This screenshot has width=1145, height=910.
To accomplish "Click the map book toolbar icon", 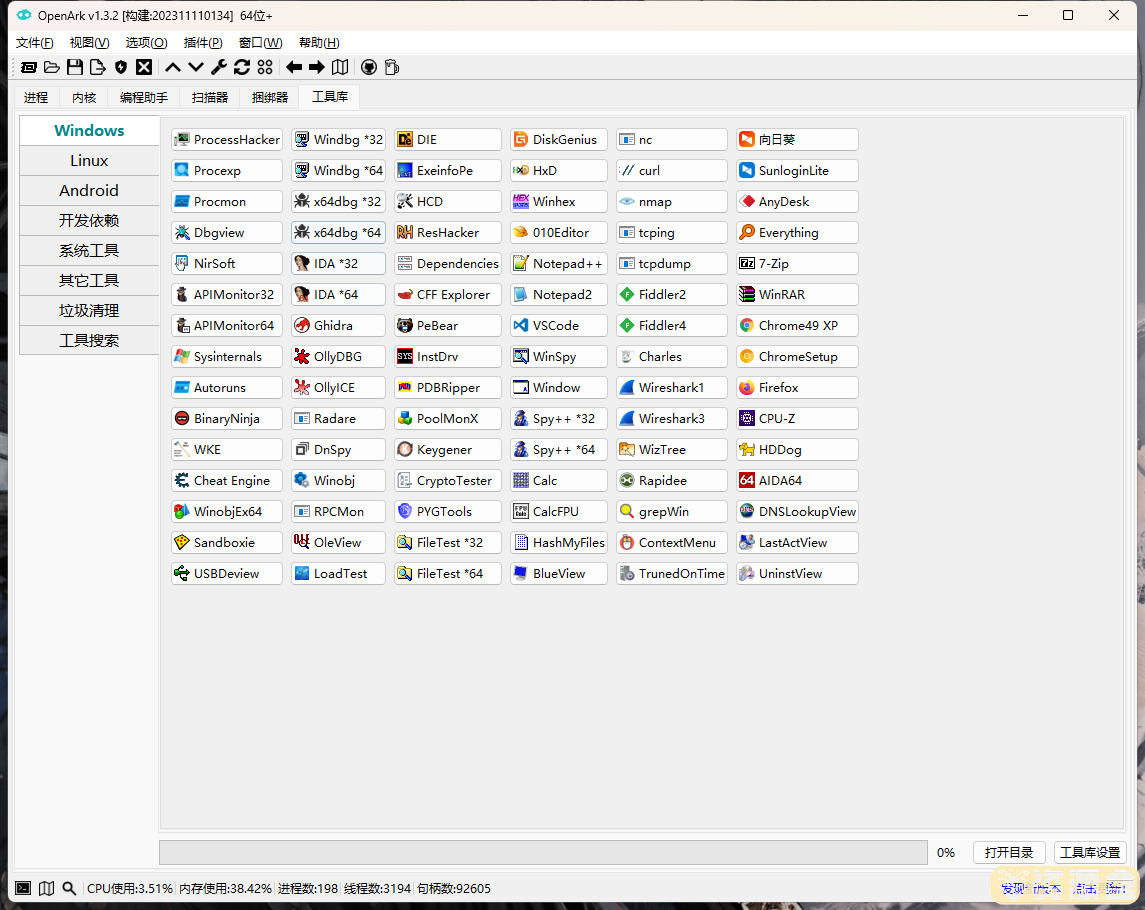I will 340,67.
